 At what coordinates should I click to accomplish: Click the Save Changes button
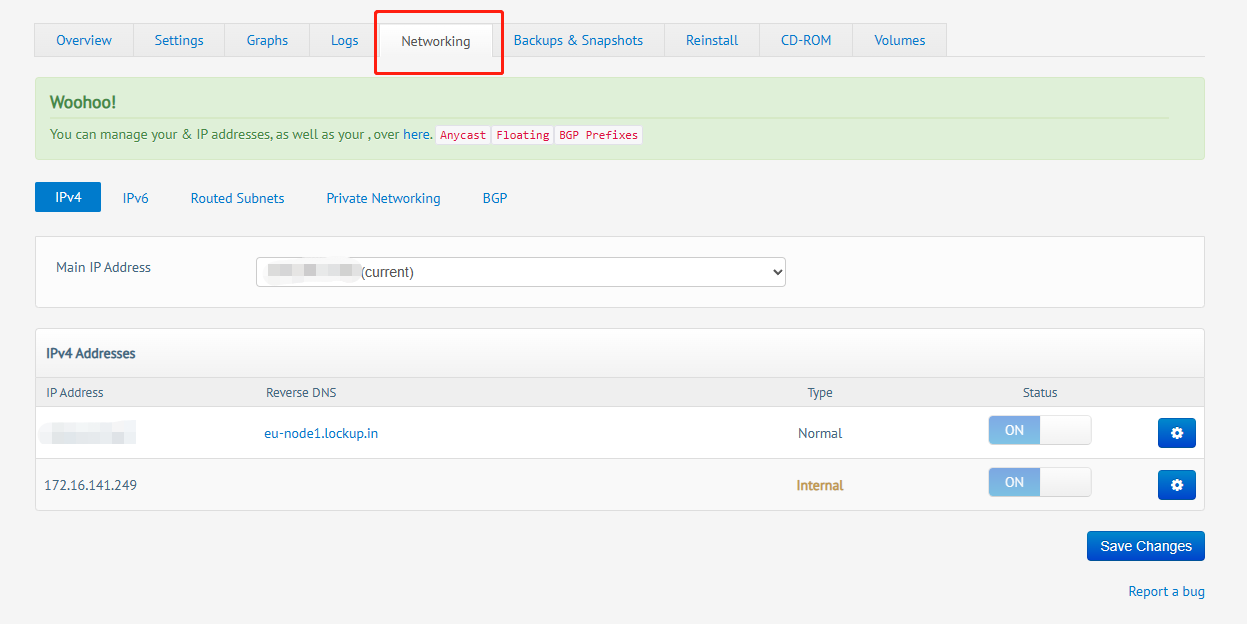(1145, 546)
